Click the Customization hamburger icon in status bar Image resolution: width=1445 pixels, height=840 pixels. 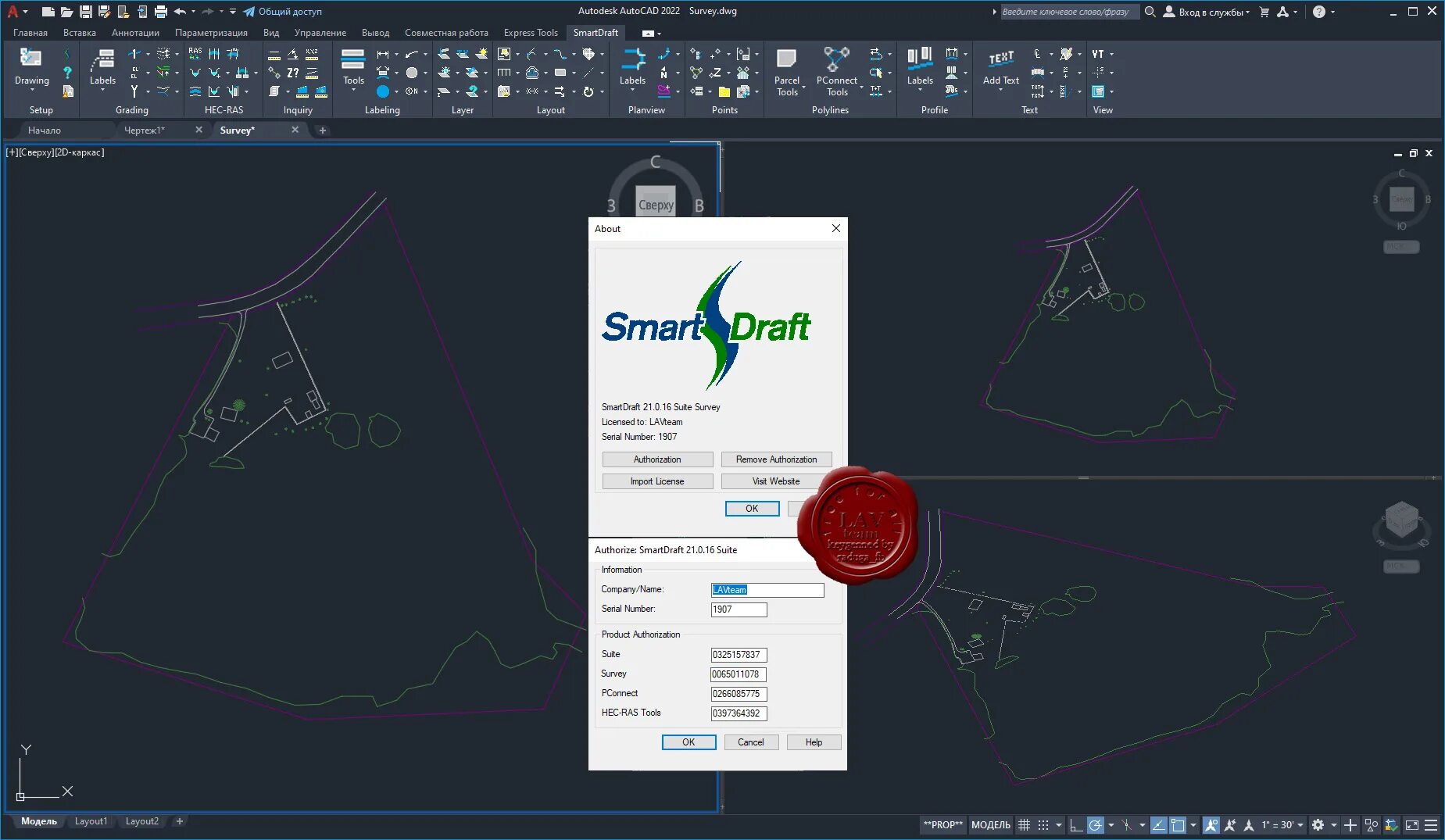click(1431, 825)
